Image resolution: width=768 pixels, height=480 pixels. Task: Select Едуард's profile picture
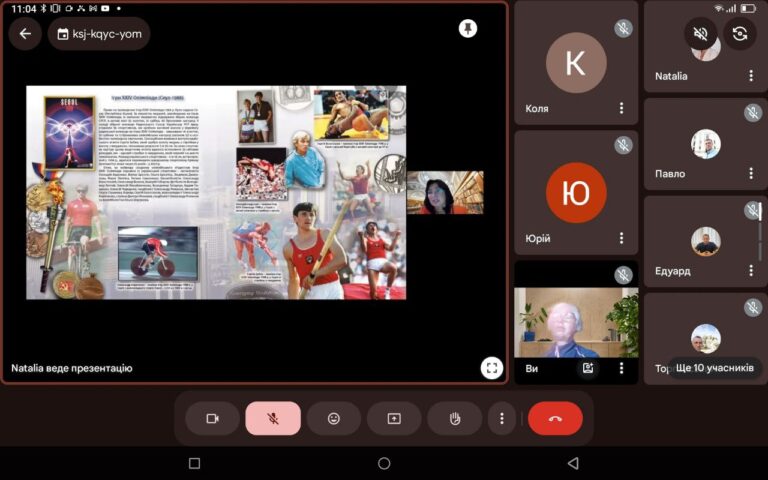click(x=706, y=241)
